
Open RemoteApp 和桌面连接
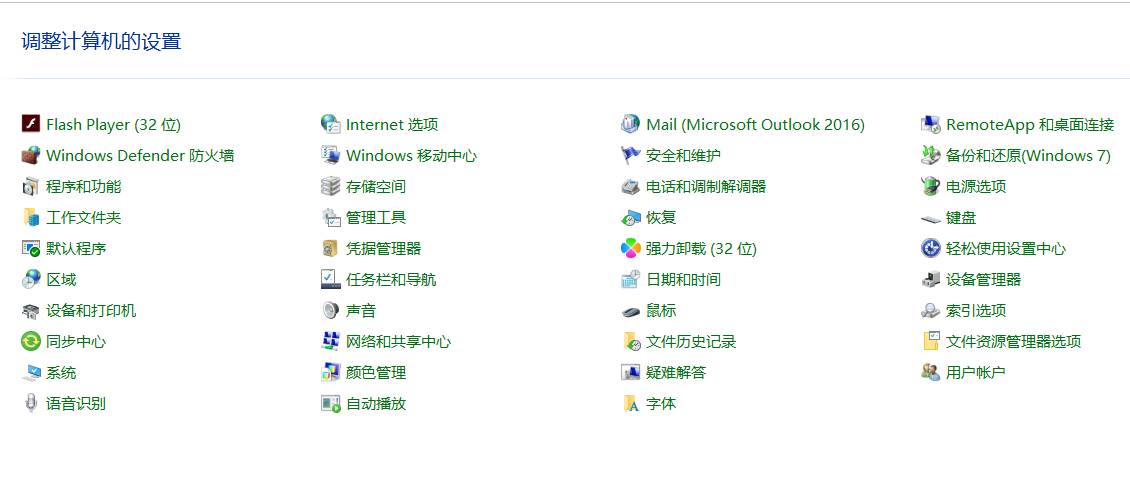point(1029,124)
